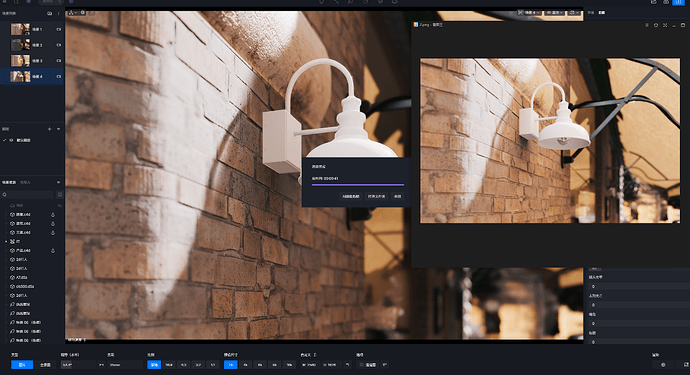This screenshot has width=690, height=375.
Task: Select the highlighted scene 4 row
Action: pyautogui.click(x=32, y=77)
